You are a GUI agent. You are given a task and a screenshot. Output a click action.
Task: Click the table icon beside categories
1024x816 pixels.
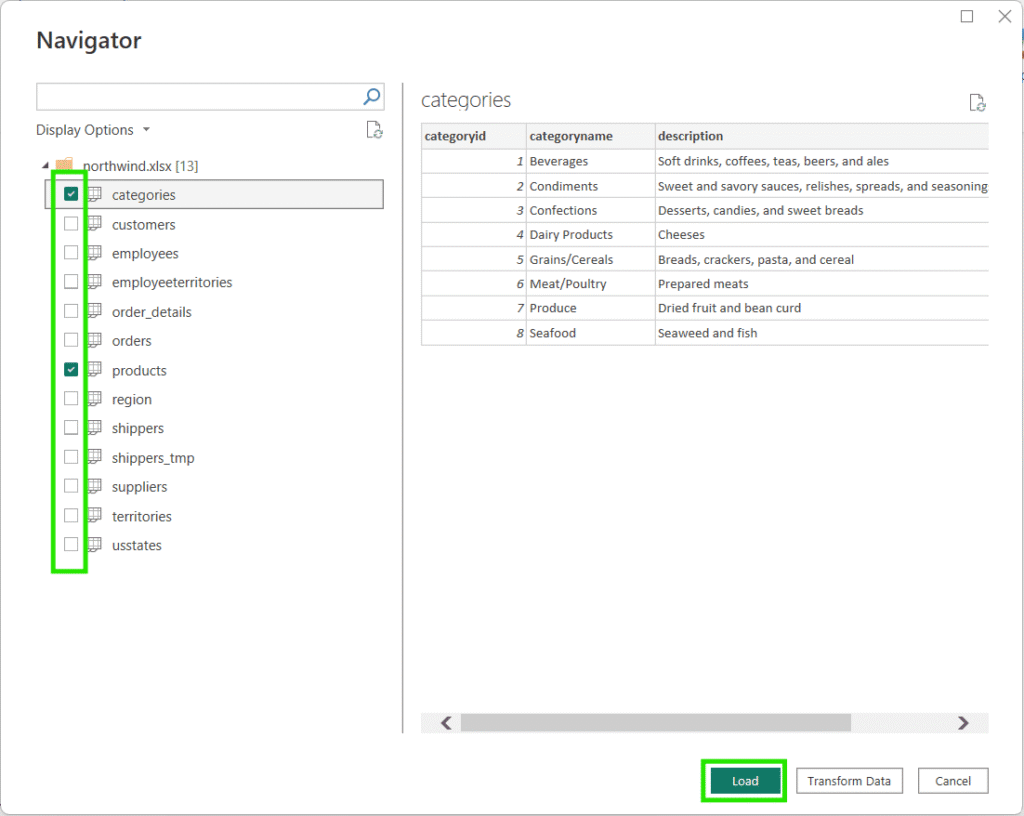click(x=94, y=194)
